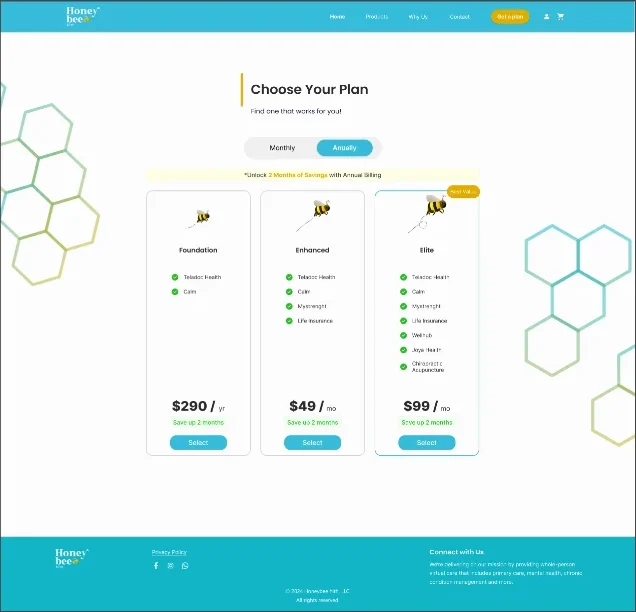Click Elite Life Insurance feature text

click(430, 321)
